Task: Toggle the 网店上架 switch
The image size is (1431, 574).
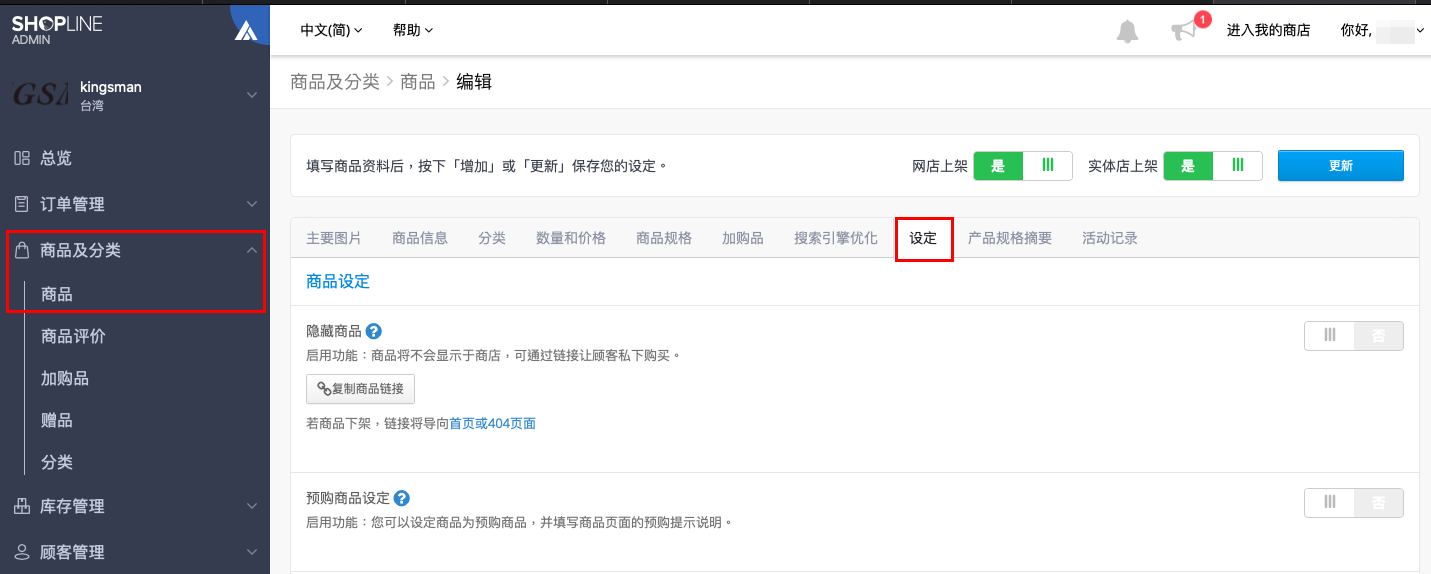Action: (1023, 166)
